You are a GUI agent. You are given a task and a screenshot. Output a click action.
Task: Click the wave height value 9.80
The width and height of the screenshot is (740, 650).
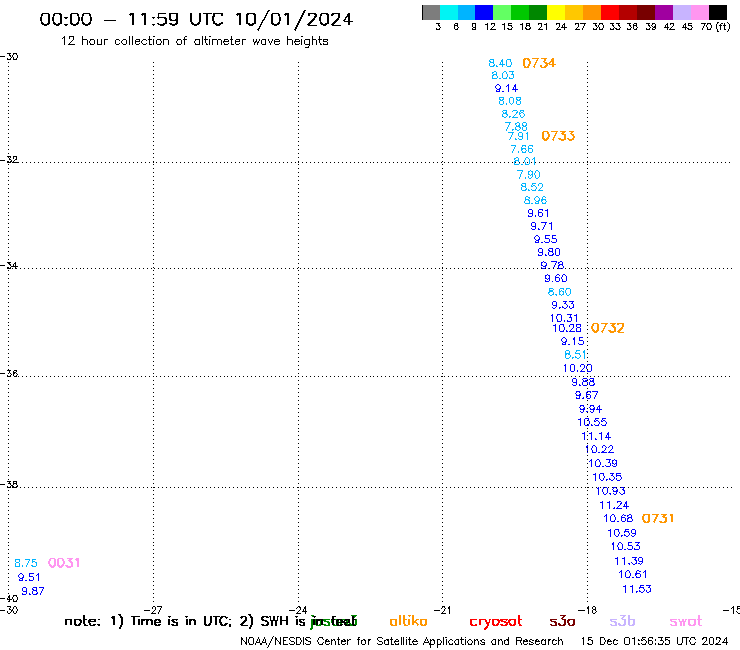[549, 252]
